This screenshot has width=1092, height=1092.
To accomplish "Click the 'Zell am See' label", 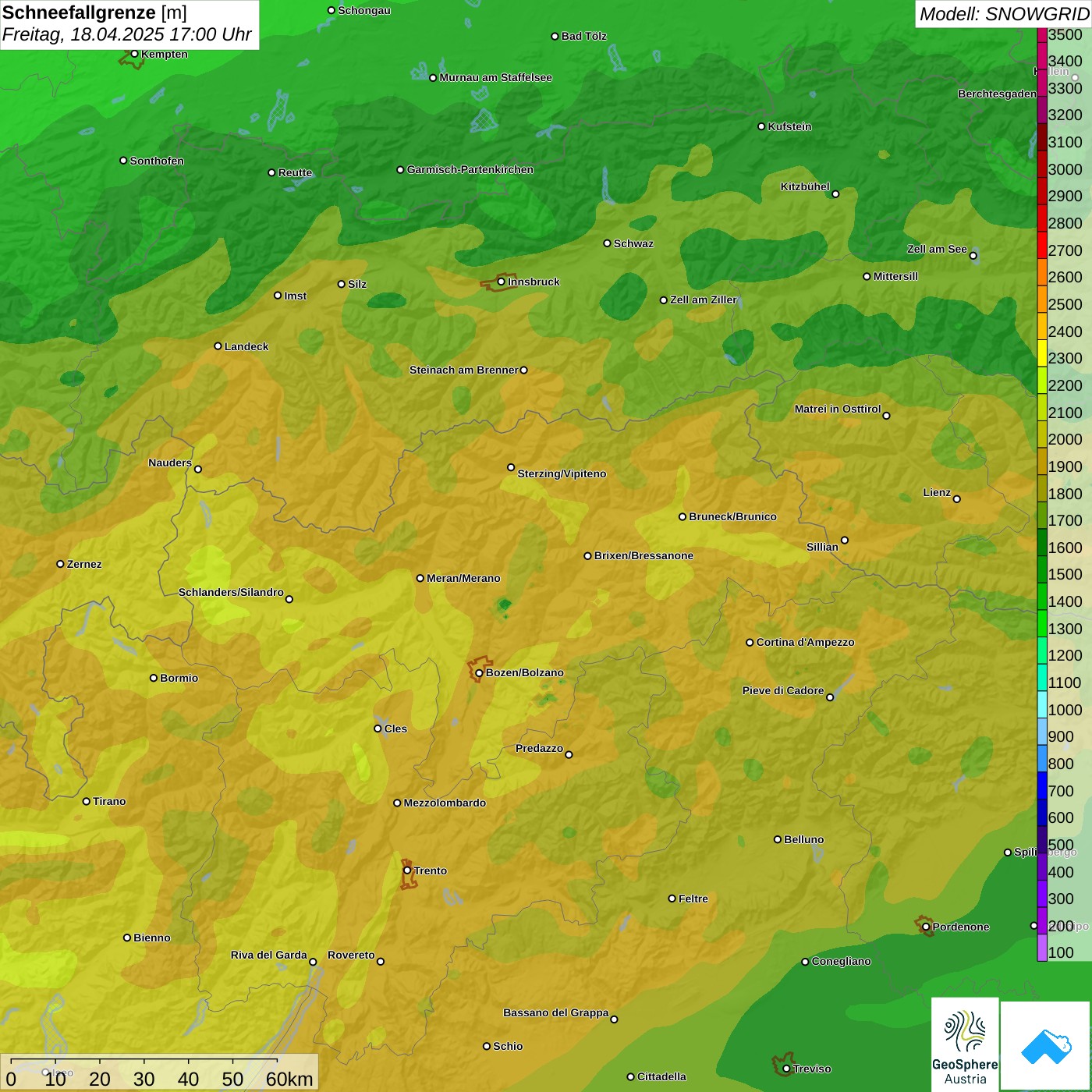I will 937,249.
